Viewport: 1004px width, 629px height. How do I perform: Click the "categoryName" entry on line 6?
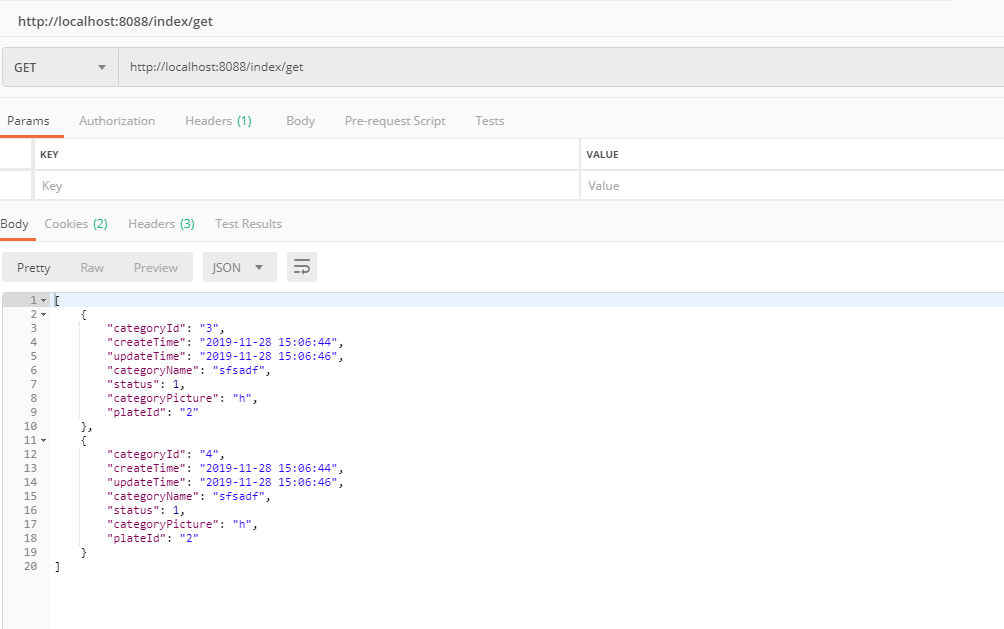coord(189,371)
